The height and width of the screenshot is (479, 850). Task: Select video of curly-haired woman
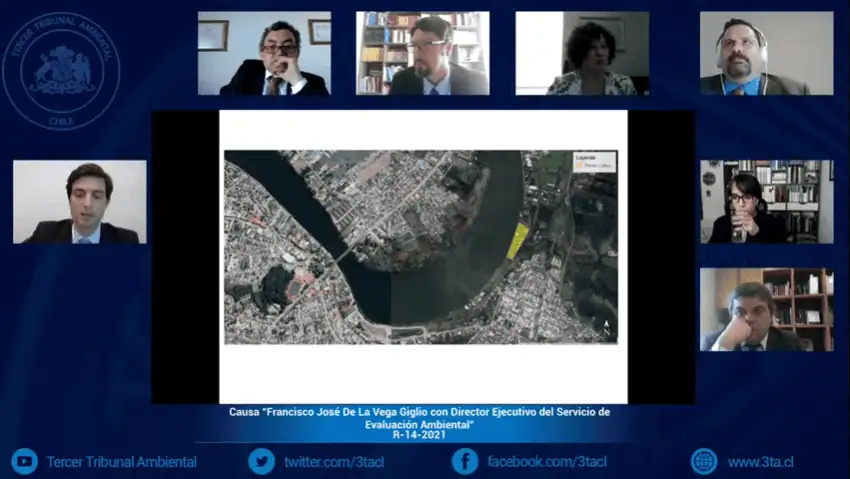(x=582, y=53)
